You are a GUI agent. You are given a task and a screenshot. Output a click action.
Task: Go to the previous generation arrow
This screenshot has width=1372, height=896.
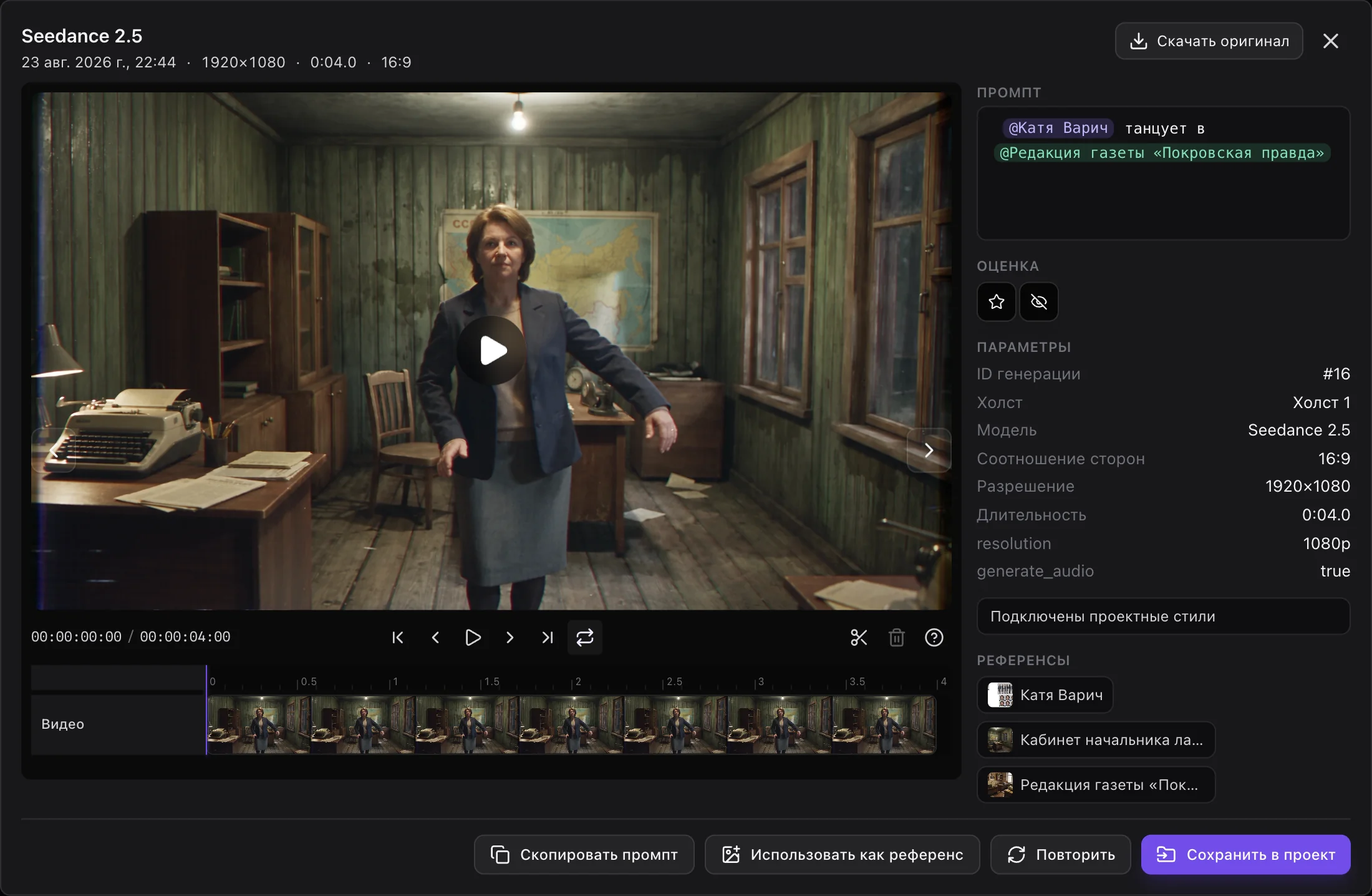click(54, 450)
